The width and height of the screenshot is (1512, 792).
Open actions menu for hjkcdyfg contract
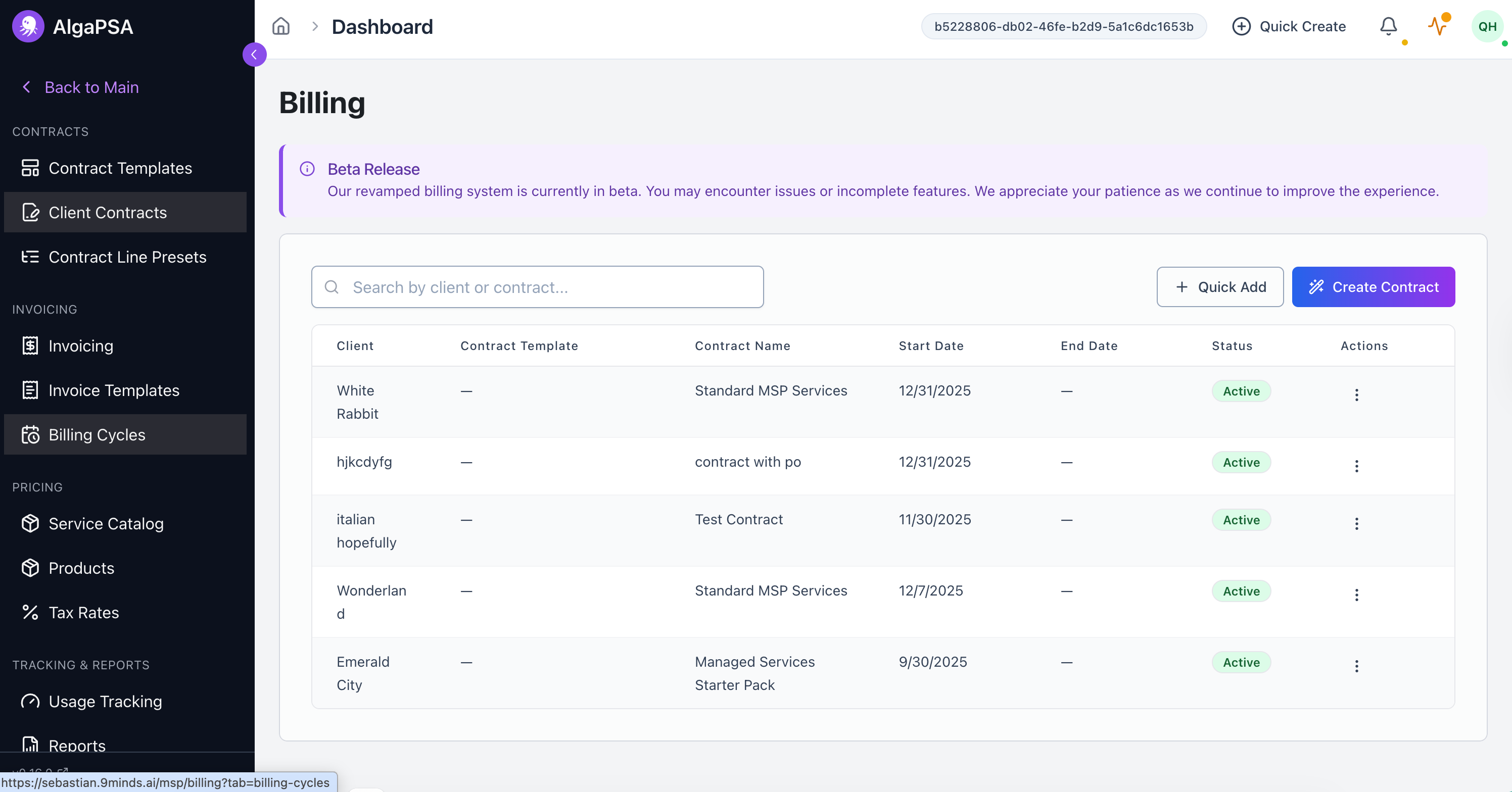[x=1356, y=466]
